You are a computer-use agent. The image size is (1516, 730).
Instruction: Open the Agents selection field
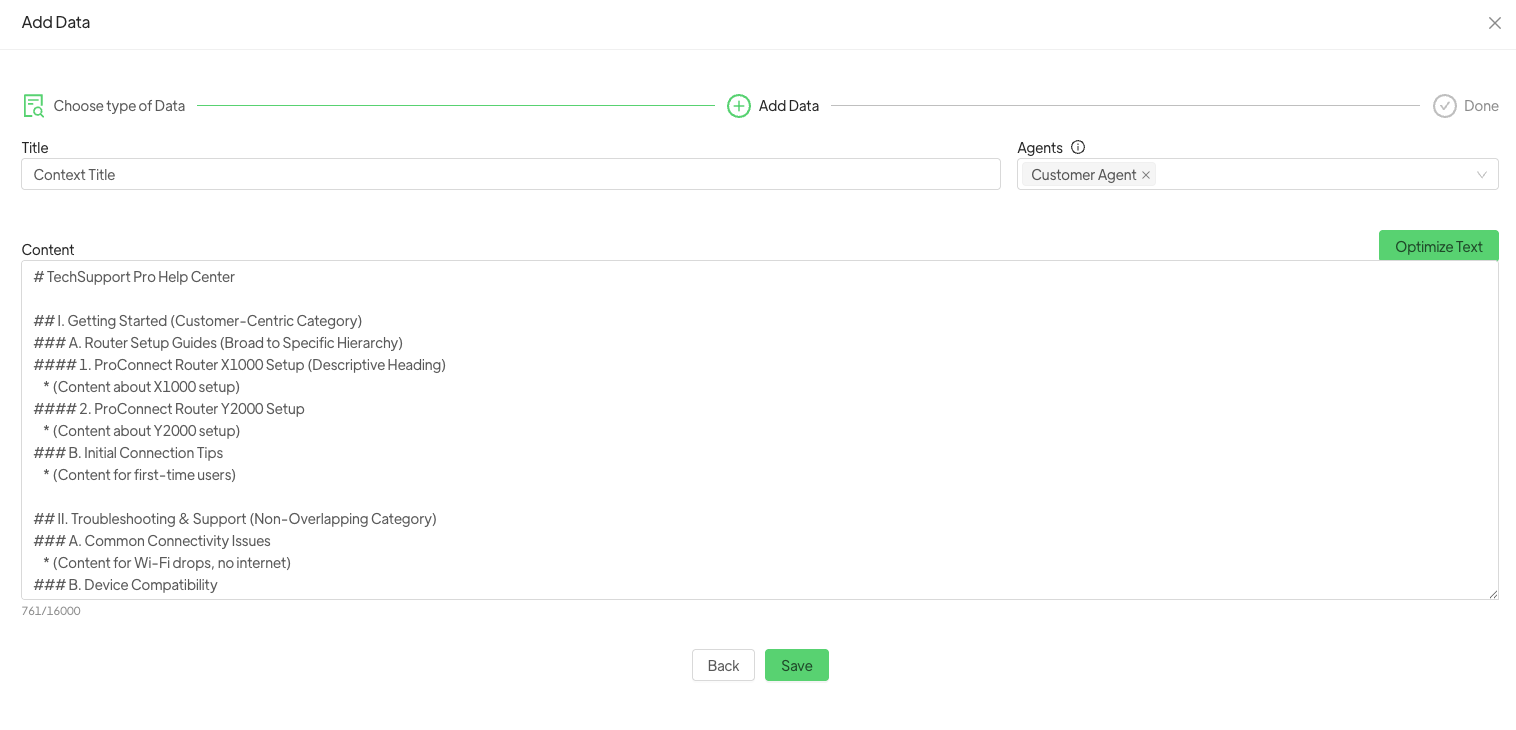click(1310, 175)
